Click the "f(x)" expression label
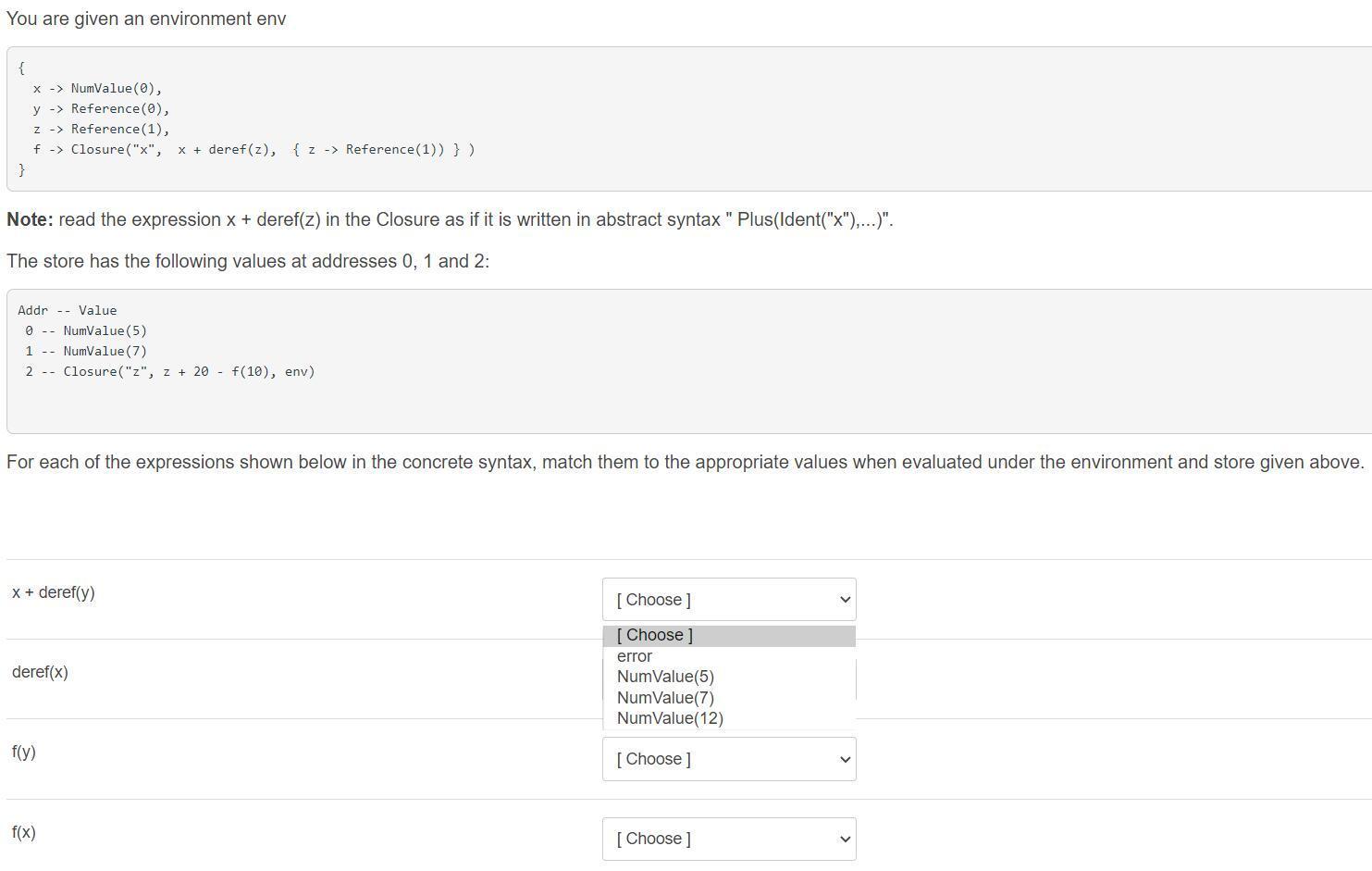This screenshot has height=871, width=1372. 24,832
